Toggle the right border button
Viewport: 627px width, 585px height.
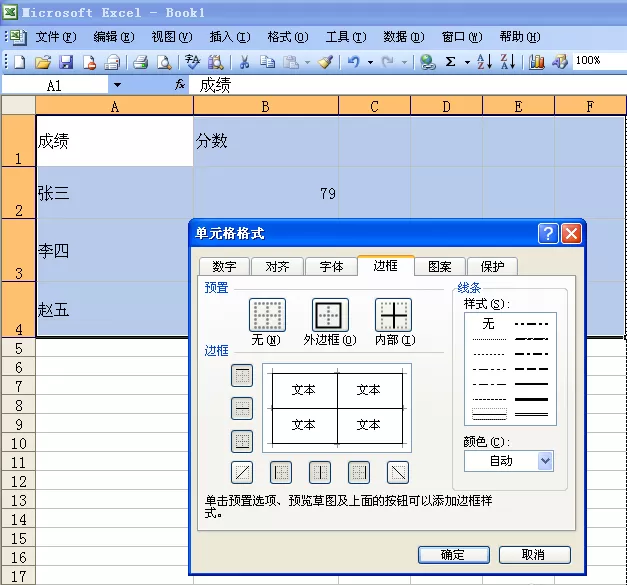[x=359, y=472]
